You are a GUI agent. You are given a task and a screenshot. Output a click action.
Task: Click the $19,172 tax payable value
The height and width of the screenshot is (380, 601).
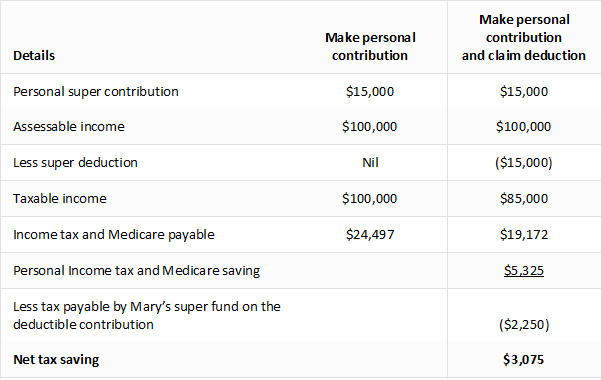coord(524,235)
